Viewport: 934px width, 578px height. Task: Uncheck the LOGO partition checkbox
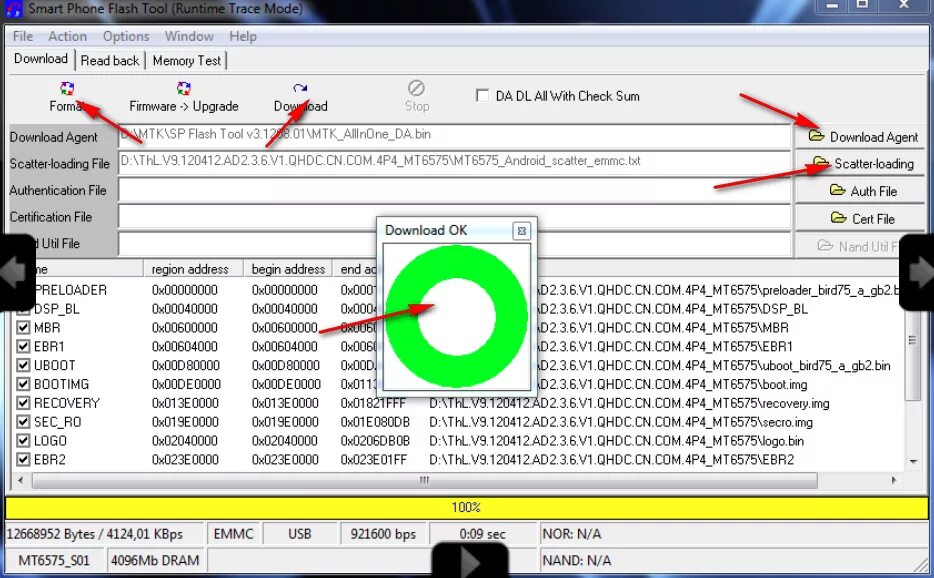click(23, 441)
